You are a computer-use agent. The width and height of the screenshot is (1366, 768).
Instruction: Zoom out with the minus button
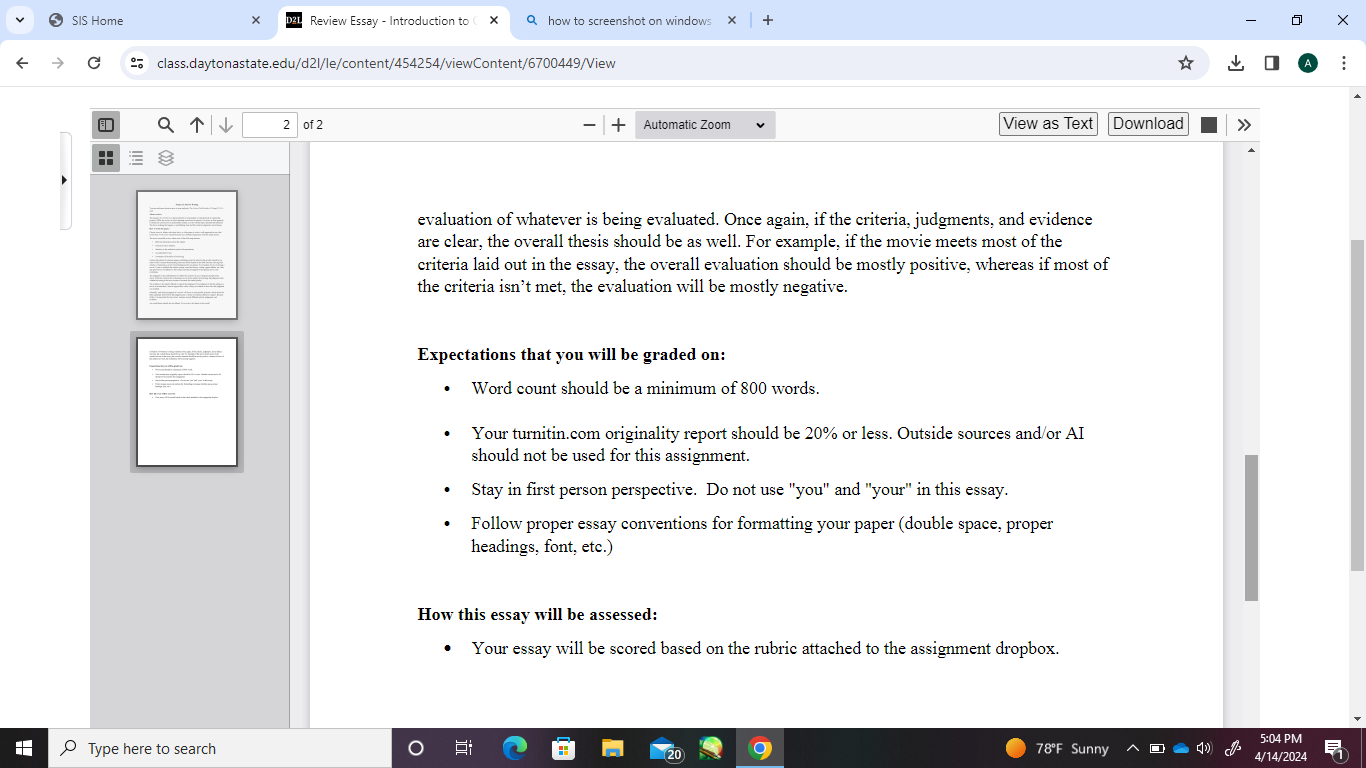coord(590,125)
